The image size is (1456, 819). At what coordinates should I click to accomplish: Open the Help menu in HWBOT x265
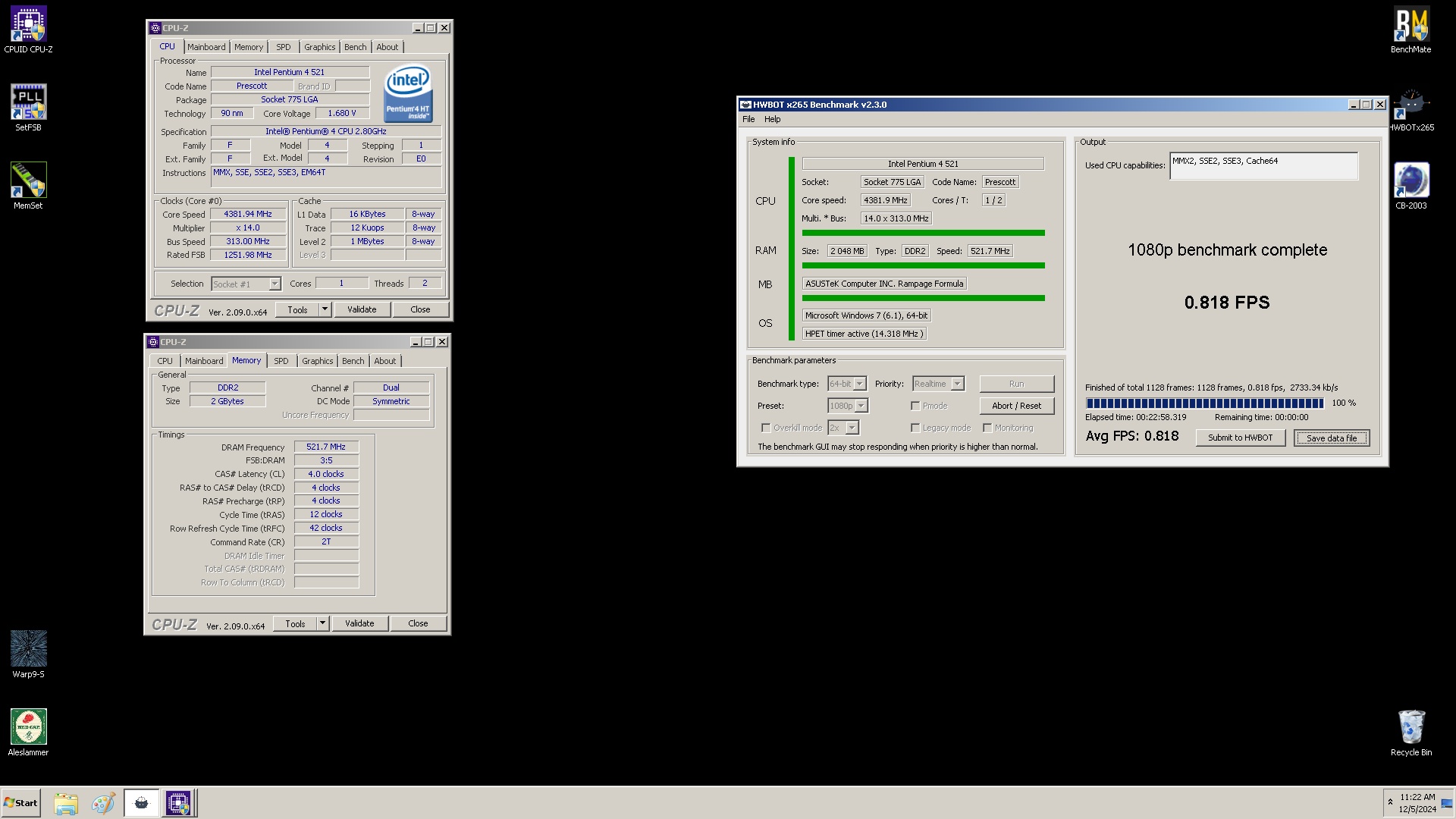pos(772,119)
